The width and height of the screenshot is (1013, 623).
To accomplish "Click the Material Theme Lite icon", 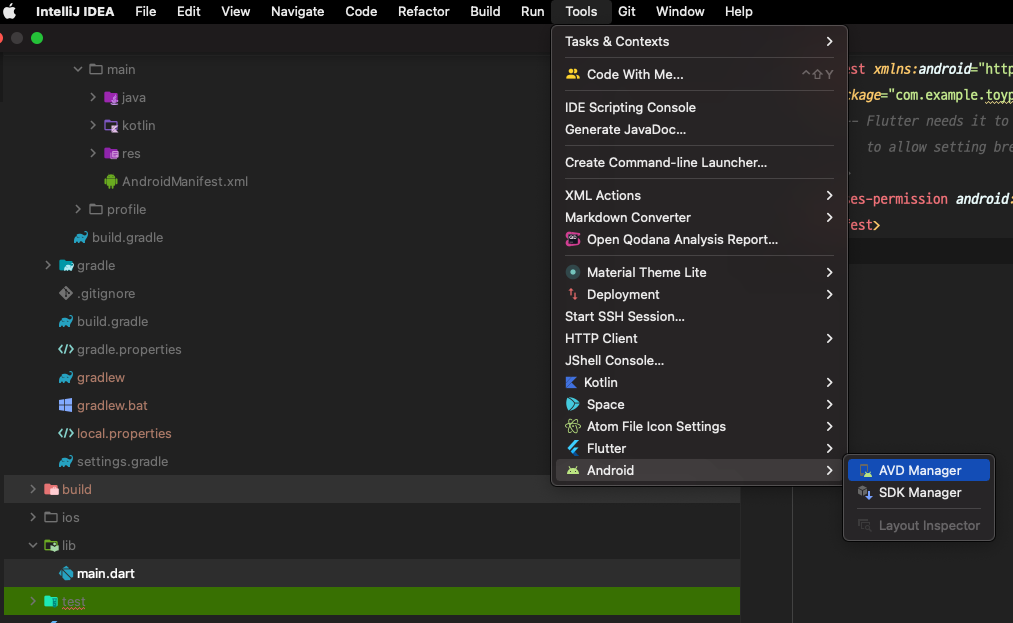I will [572, 272].
